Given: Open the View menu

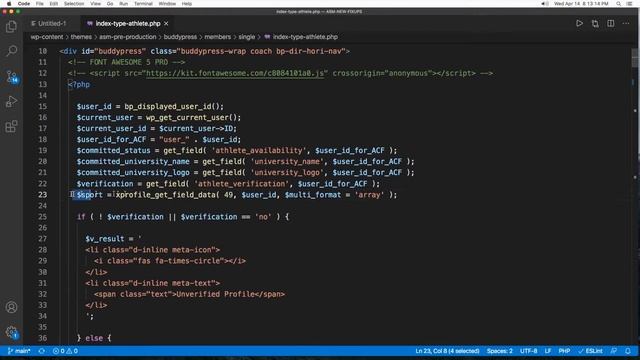Looking at the screenshot, I should (96, 4).
